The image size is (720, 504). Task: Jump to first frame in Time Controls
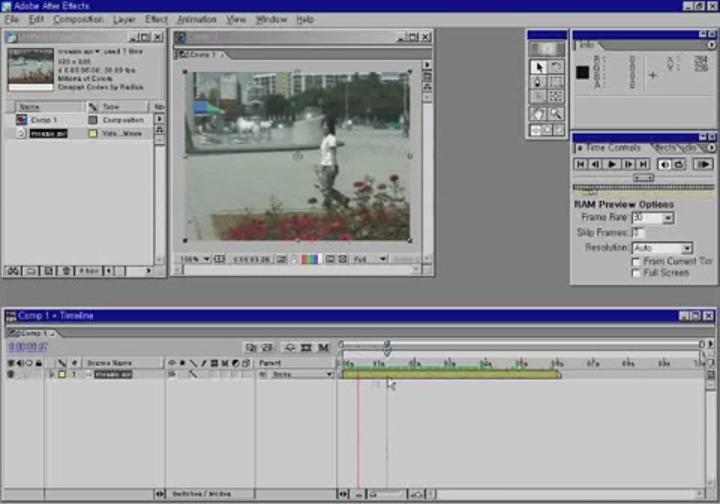(x=580, y=164)
